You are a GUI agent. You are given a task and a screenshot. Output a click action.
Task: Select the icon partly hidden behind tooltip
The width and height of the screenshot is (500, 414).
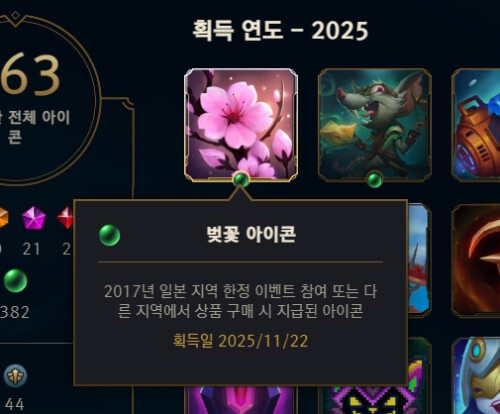[x=420, y=261]
